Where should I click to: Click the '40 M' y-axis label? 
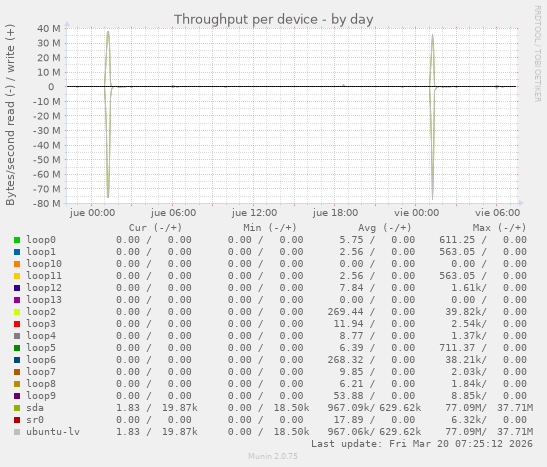click(x=49, y=29)
